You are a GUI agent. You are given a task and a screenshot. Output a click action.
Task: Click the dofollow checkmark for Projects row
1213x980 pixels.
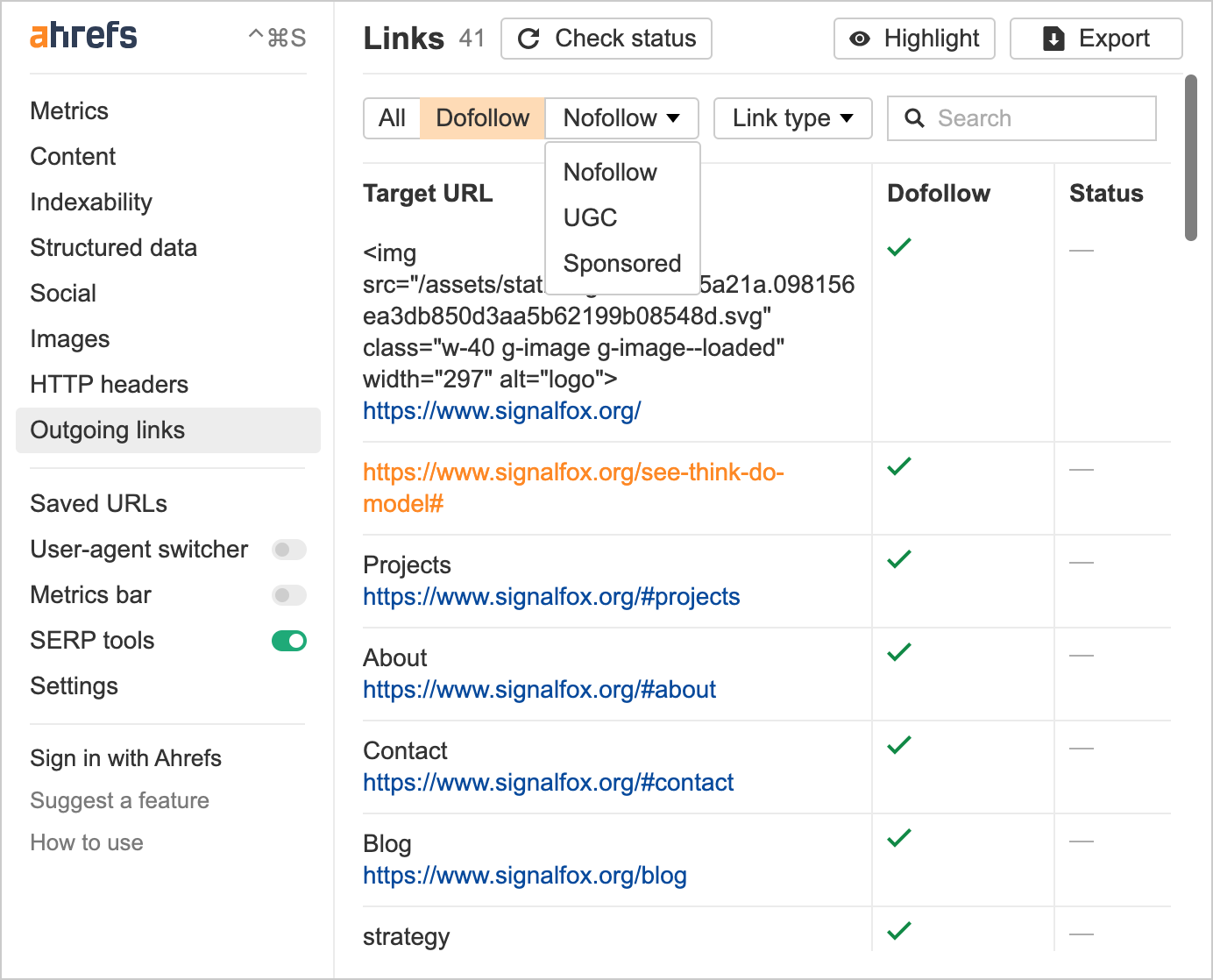[899, 559]
